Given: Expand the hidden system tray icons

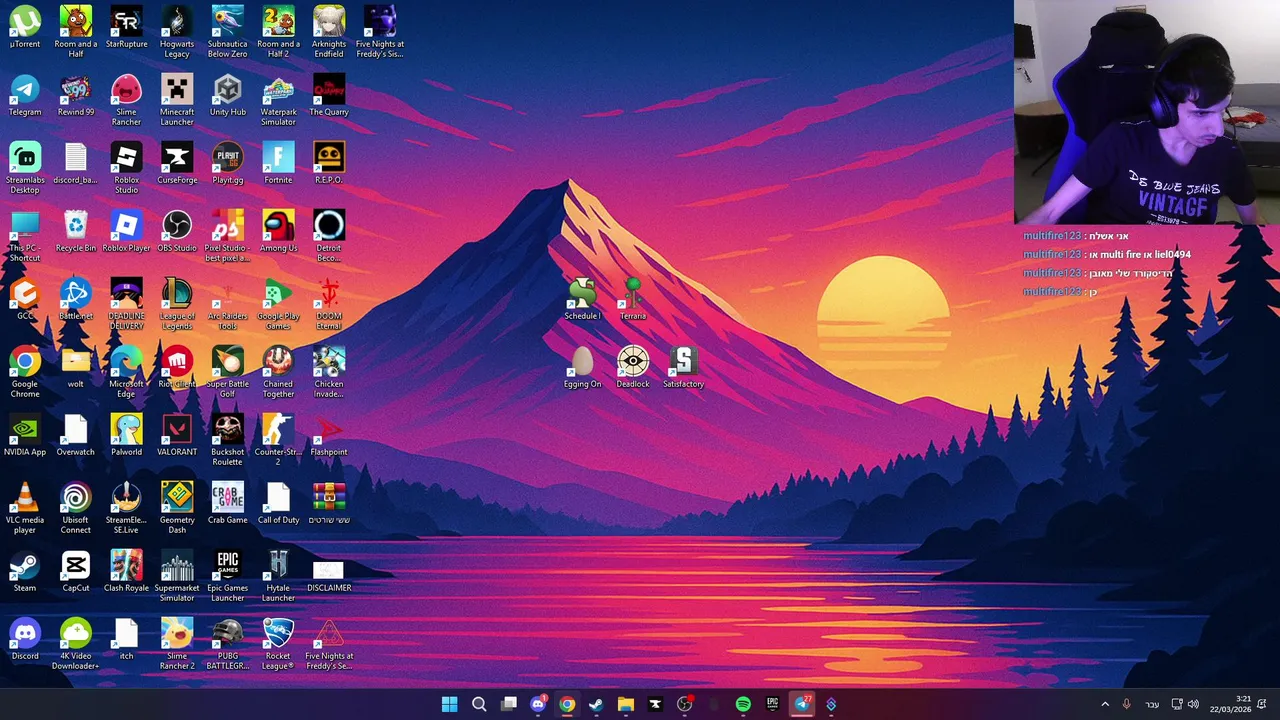Looking at the screenshot, I should (1105, 704).
